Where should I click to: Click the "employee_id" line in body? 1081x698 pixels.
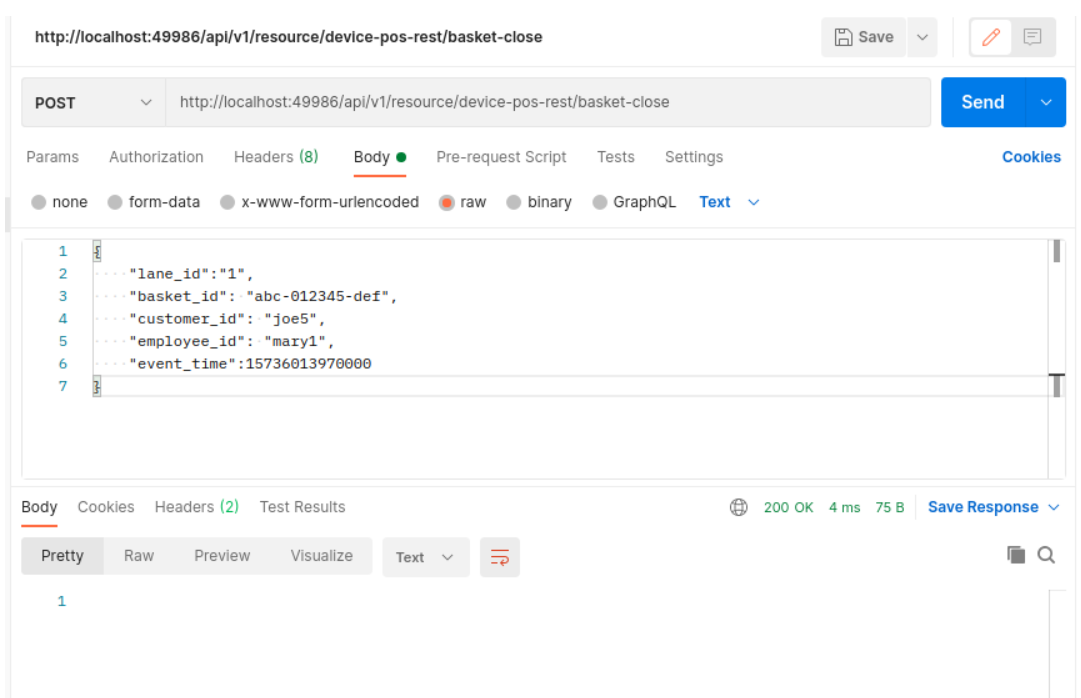(x=232, y=342)
